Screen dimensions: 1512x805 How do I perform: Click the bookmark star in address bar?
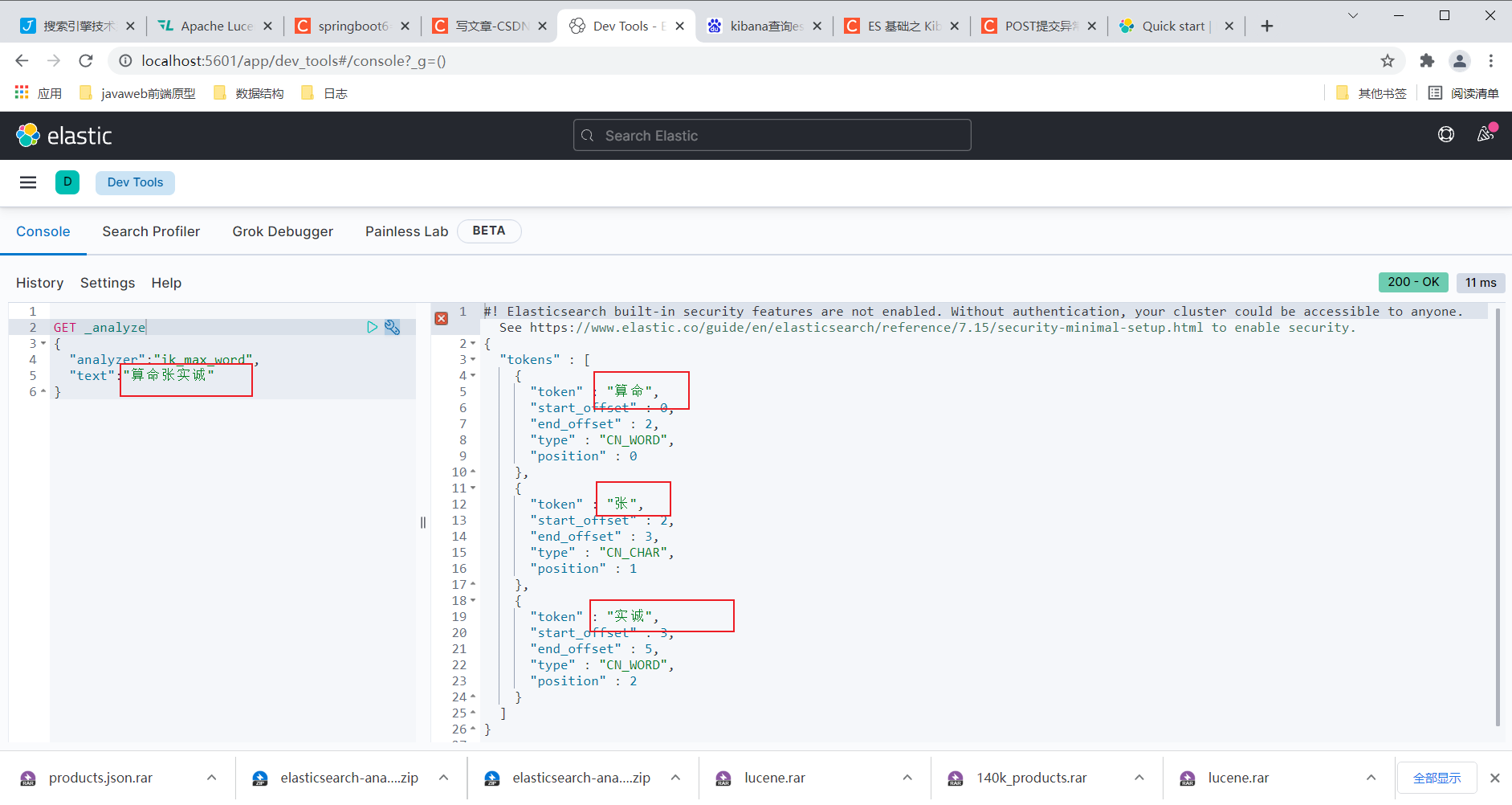1387,60
